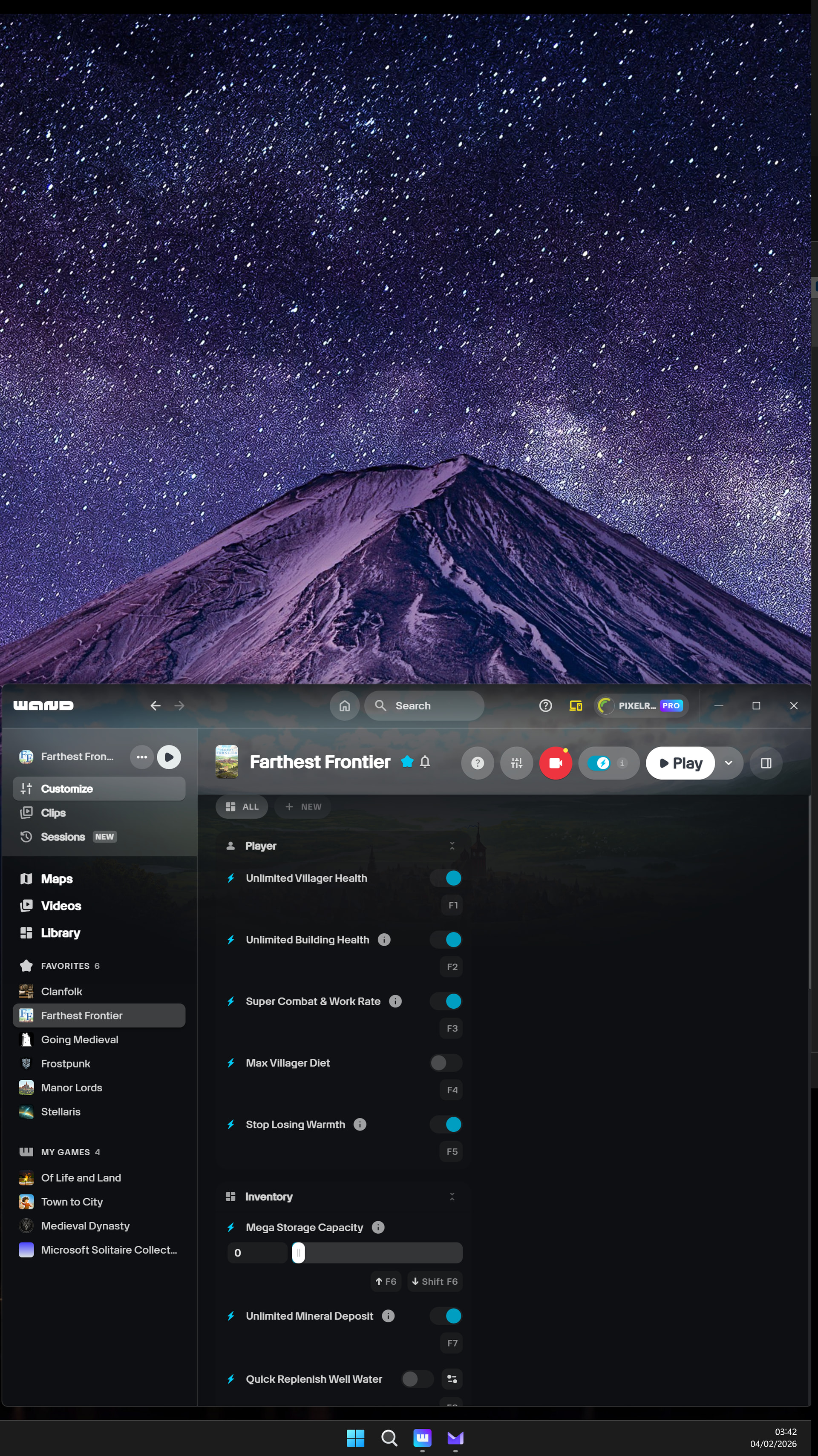Collapse the Inventory category section

coord(452,1196)
